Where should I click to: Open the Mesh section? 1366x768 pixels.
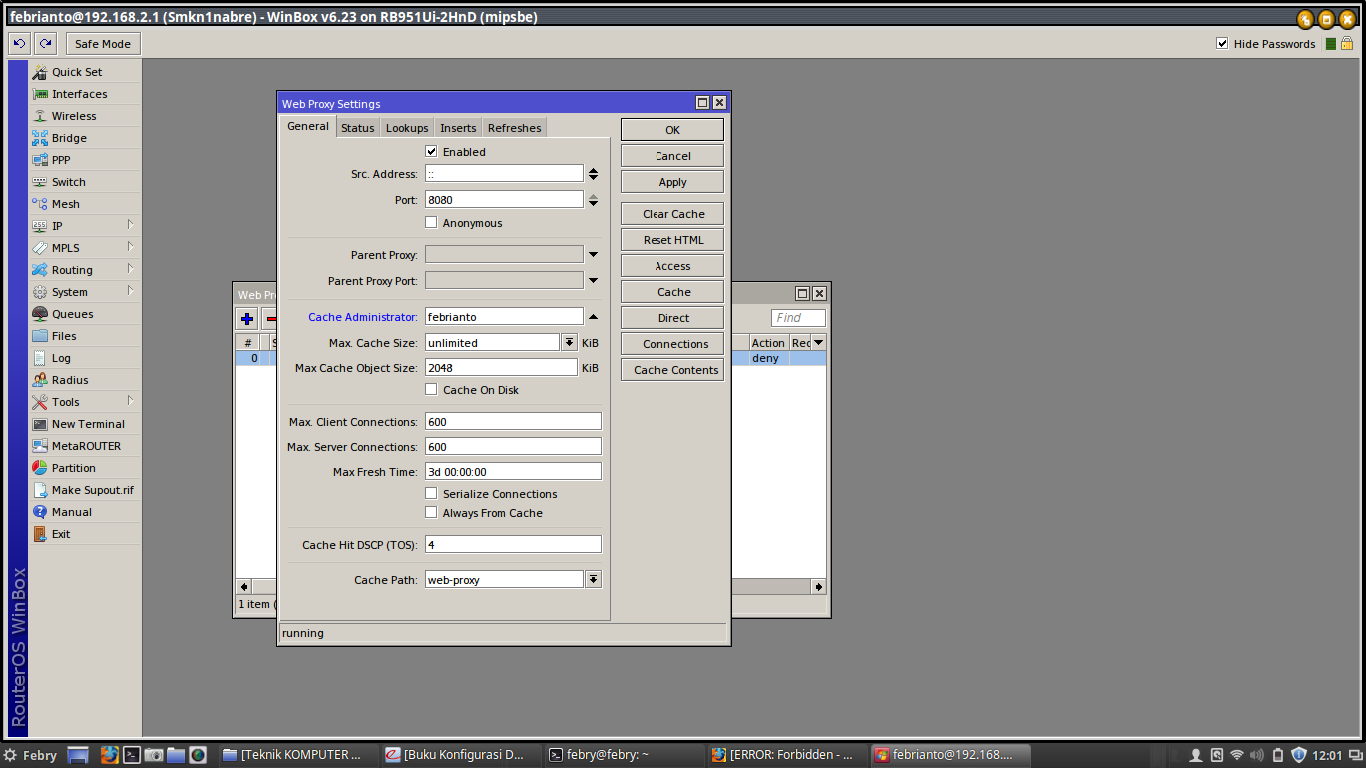pyautogui.click(x=65, y=204)
